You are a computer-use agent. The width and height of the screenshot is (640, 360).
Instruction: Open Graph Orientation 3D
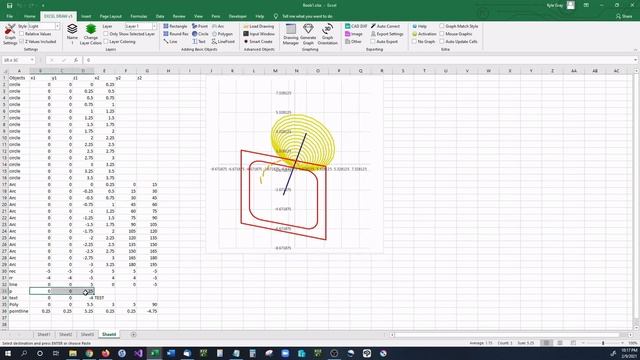[327, 34]
